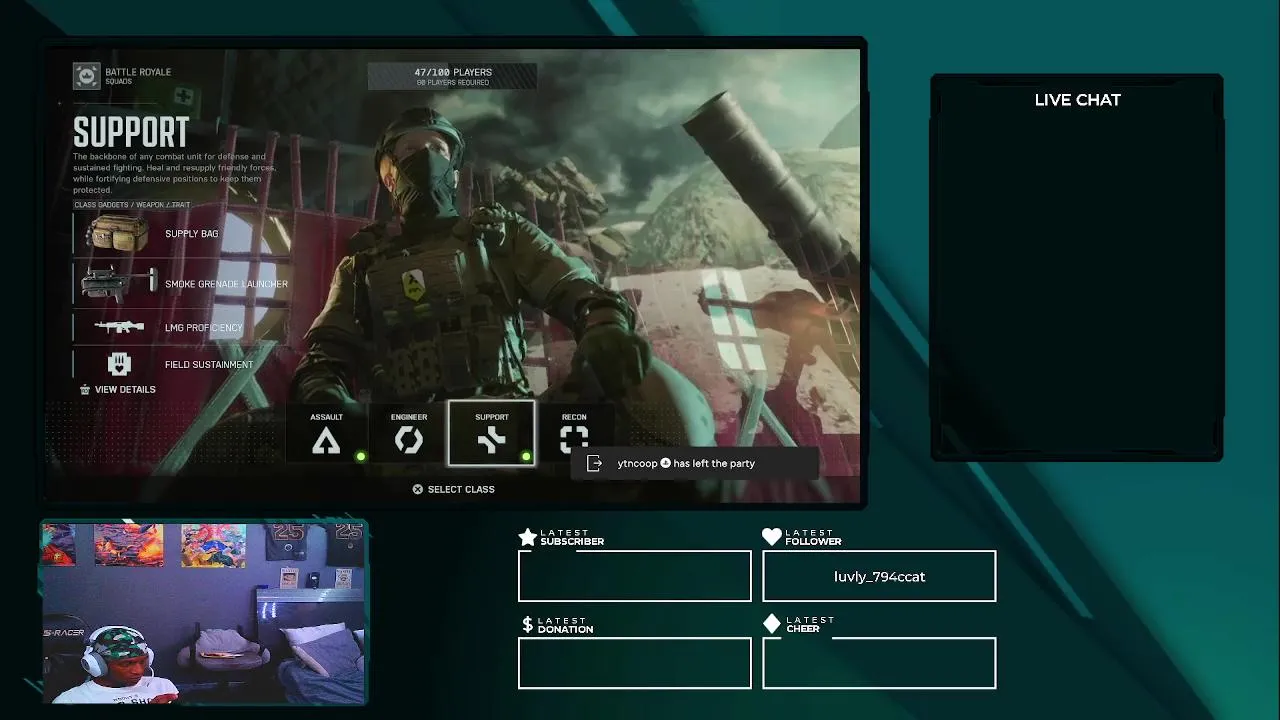Image resolution: width=1280 pixels, height=720 pixels.
Task: Click the Latest Follower heart icon
Action: (771, 537)
